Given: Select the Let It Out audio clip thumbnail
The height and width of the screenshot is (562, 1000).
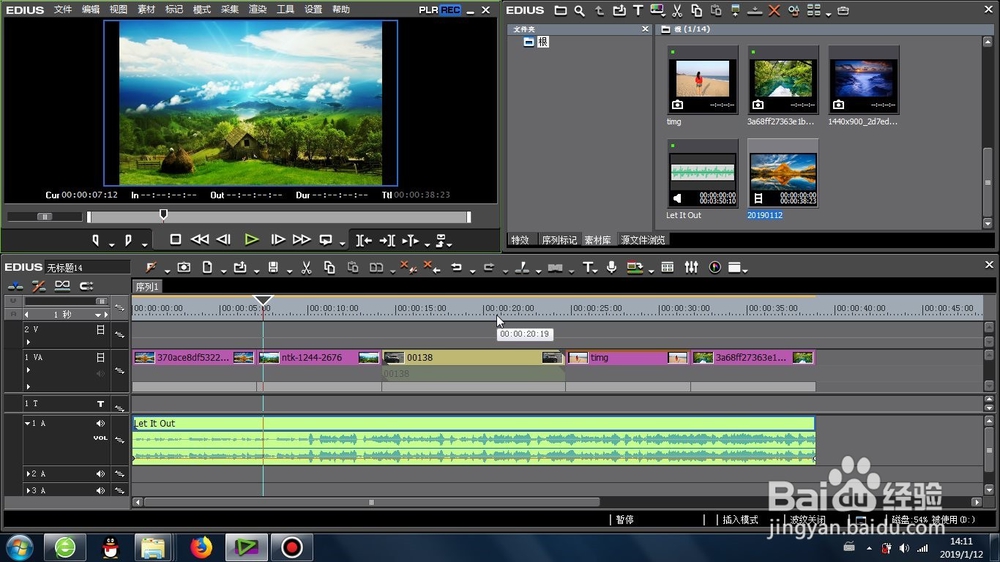Looking at the screenshot, I should [702, 174].
